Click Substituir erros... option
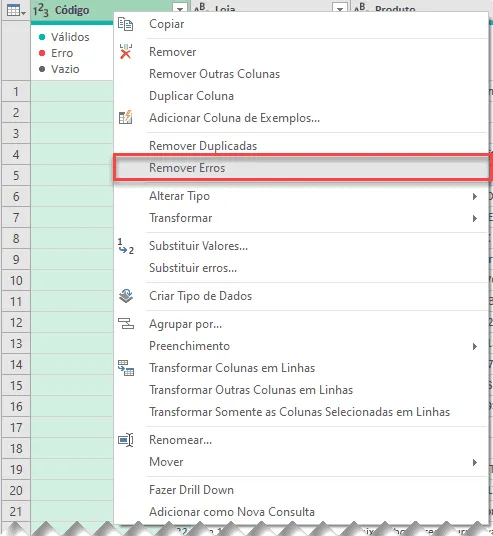Viewport: 493px width, 536px height. click(x=193, y=268)
